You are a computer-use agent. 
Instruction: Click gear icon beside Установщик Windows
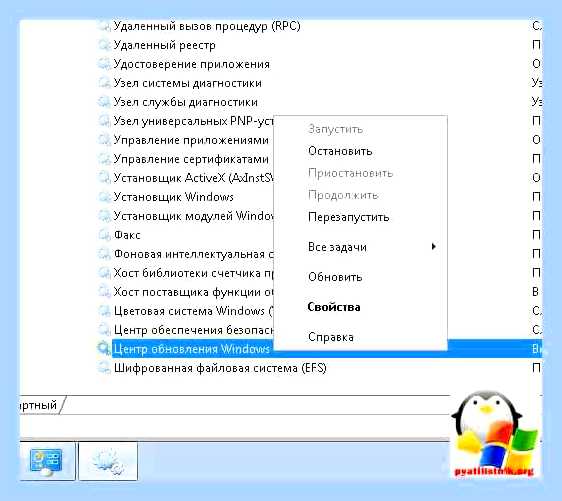pyautogui.click(x=104, y=197)
